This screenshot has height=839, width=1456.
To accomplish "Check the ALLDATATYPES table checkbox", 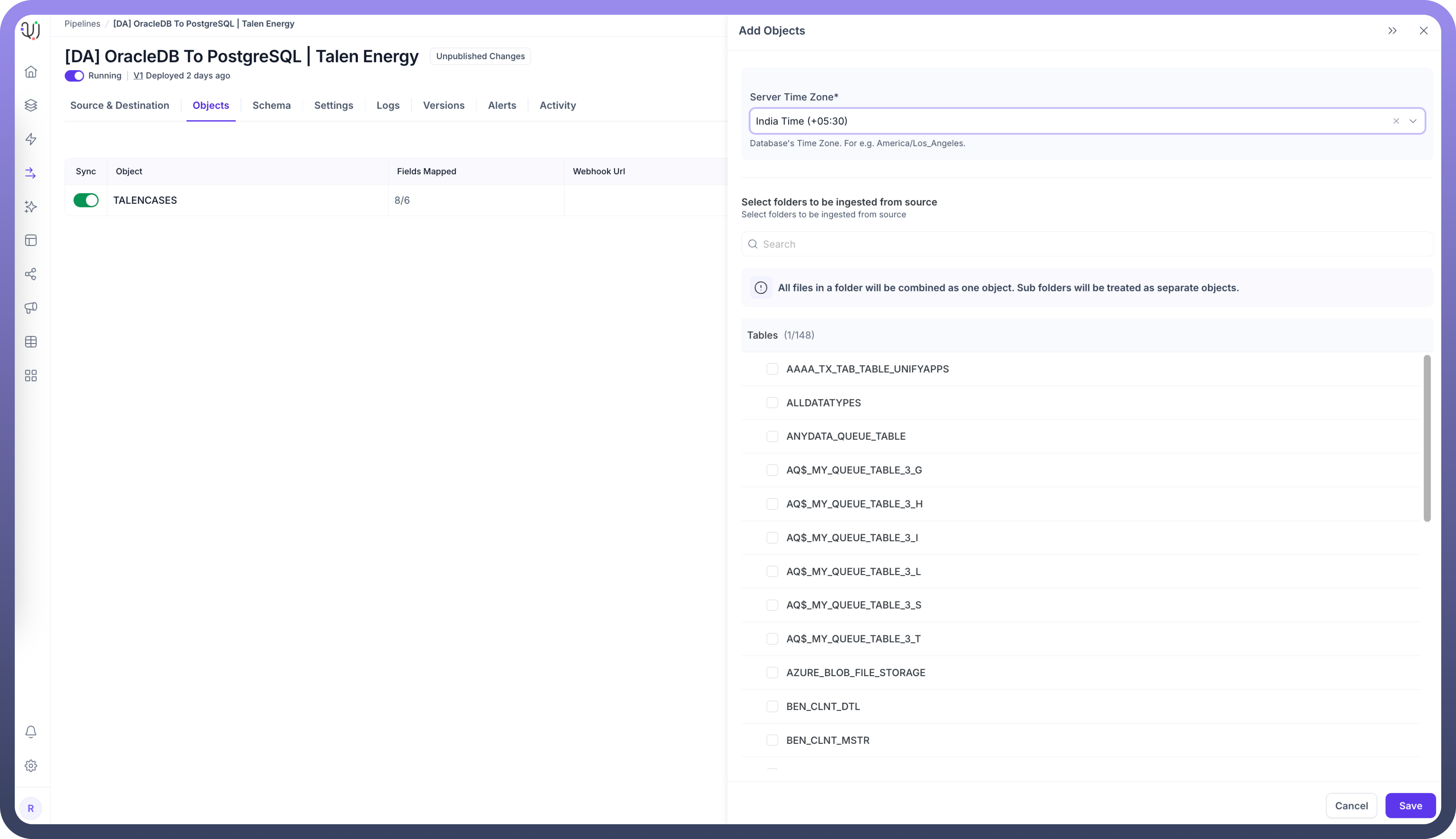I will pyautogui.click(x=772, y=403).
